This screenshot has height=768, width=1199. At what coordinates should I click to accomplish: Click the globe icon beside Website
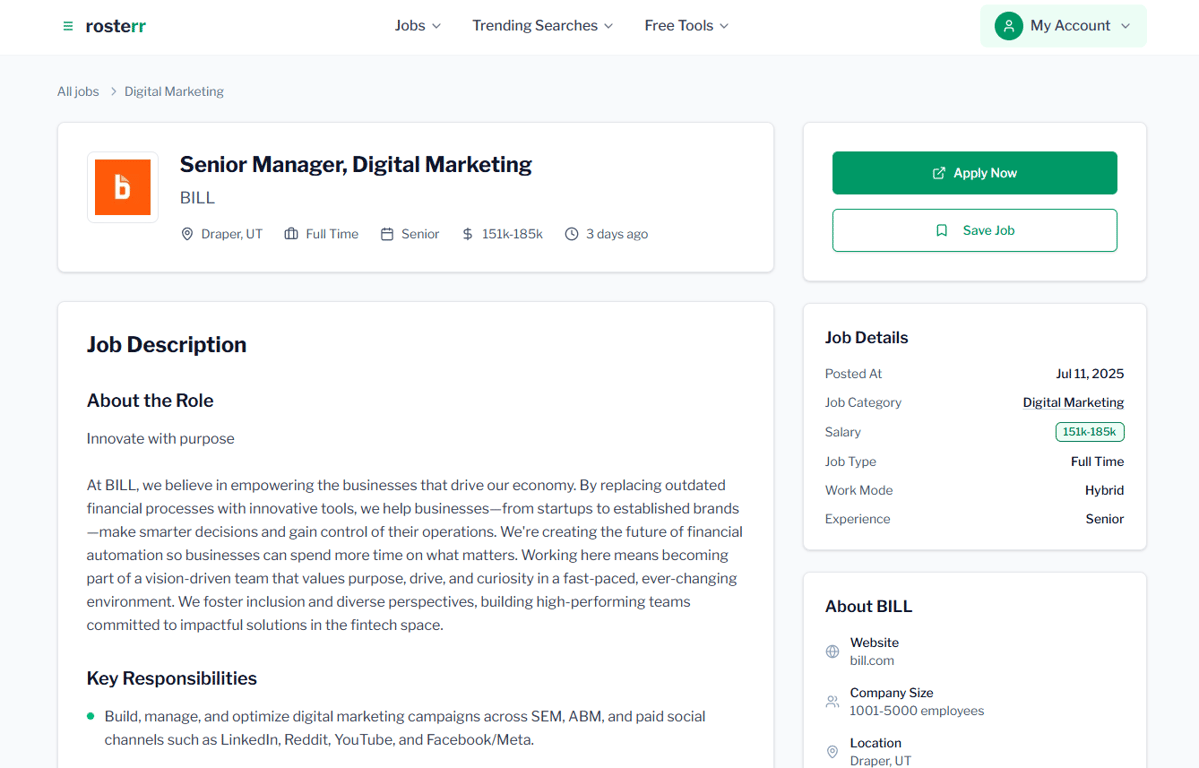pos(833,652)
